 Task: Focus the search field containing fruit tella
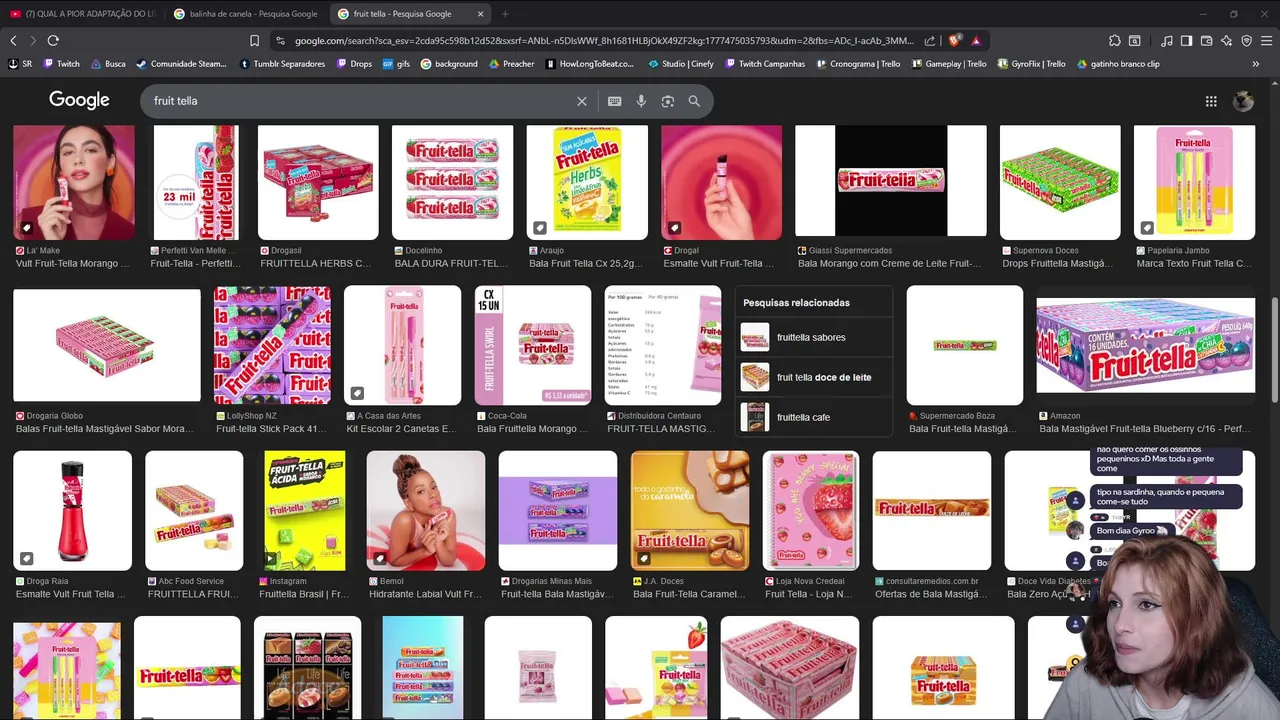(359, 101)
